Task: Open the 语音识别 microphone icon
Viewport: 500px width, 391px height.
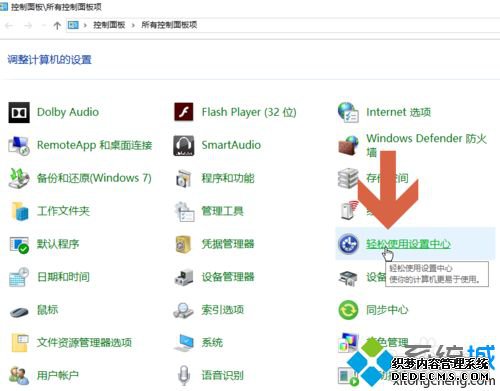Action: click(184, 375)
